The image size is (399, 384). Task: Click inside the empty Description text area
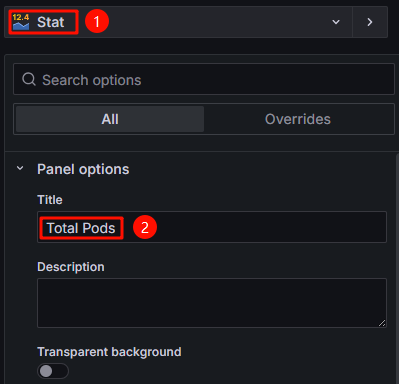tap(212, 303)
